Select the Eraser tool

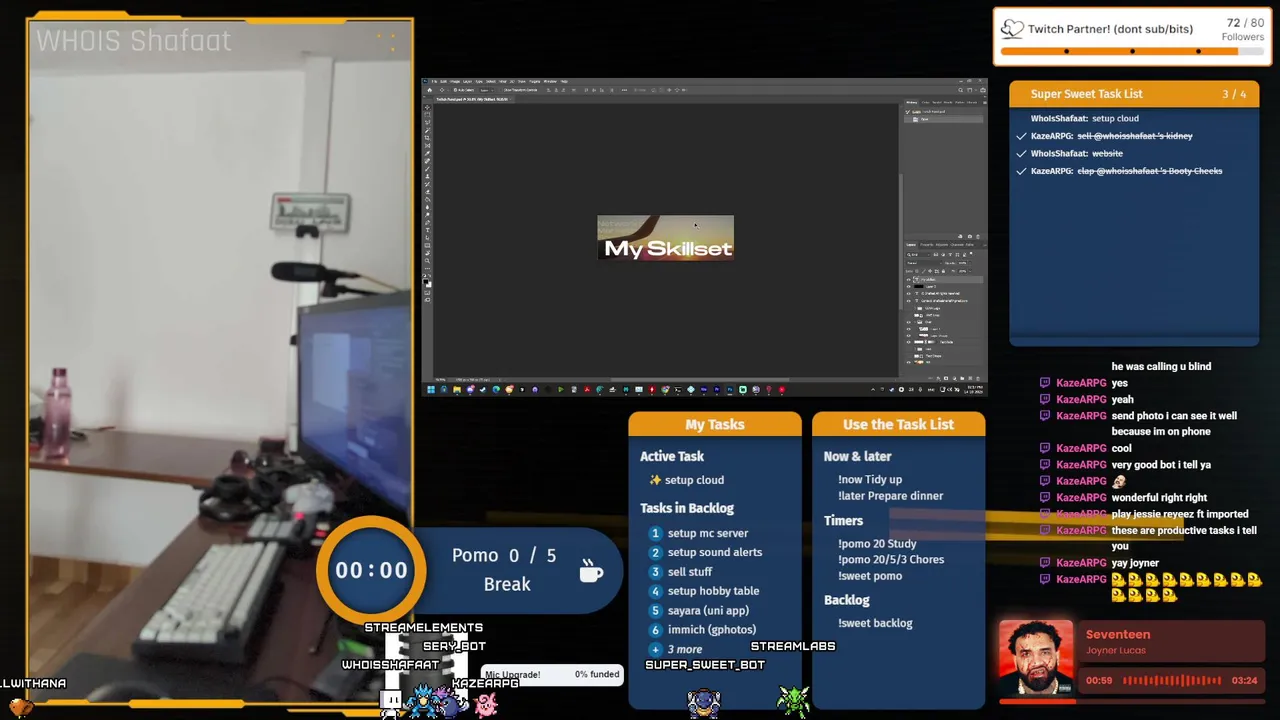coord(427,192)
